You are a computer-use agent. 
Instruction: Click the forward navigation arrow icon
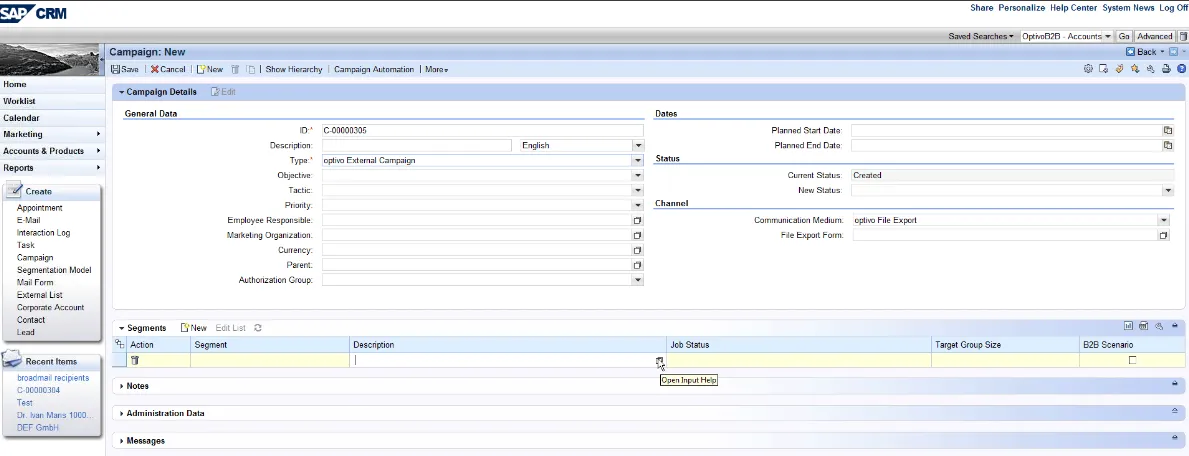[1173, 52]
